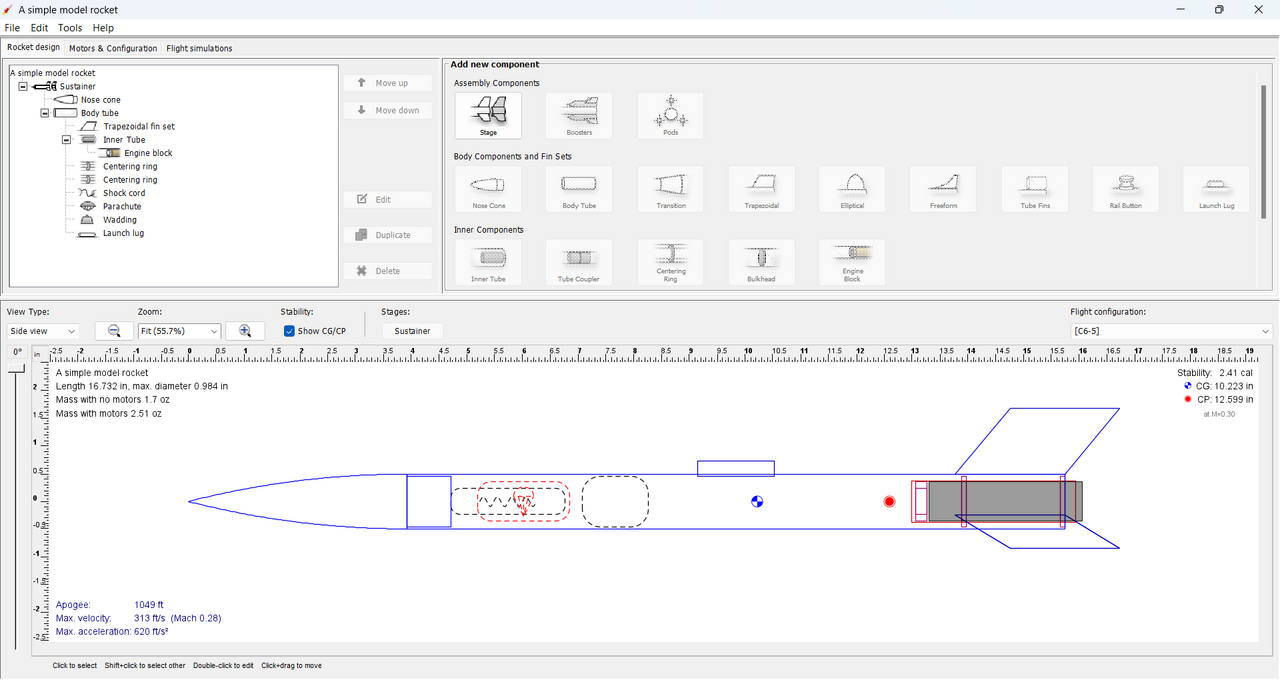
Task: Add an Engine Block component
Action: (x=852, y=262)
